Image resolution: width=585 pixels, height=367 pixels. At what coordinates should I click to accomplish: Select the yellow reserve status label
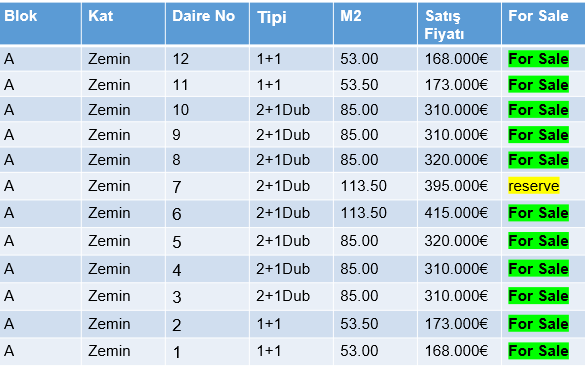[534, 186]
